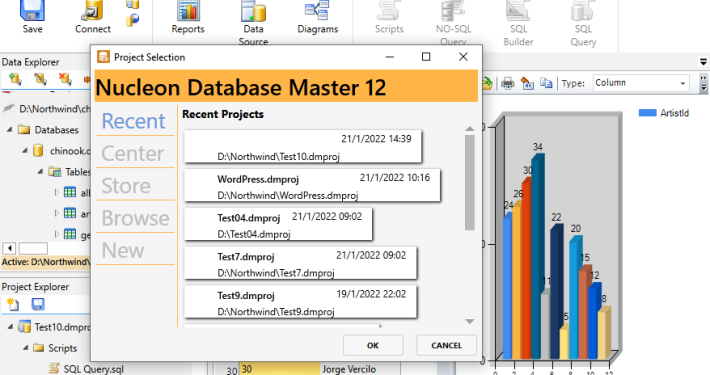710x375 pixels.
Task: Select the WordPress.dmproj recent project
Action: click(312, 186)
